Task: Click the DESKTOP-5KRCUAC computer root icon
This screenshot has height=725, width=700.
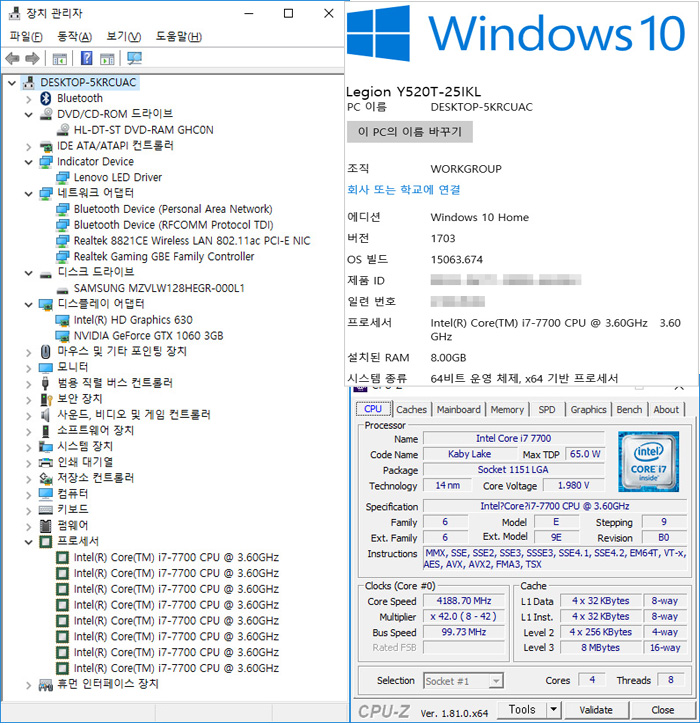Action: point(29,82)
